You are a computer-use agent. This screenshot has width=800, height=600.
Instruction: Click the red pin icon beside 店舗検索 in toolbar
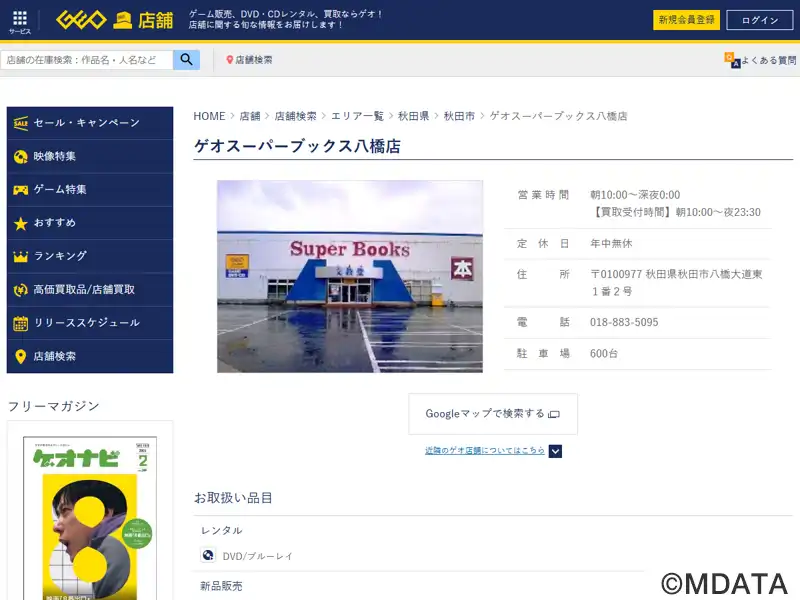pyautogui.click(x=230, y=60)
